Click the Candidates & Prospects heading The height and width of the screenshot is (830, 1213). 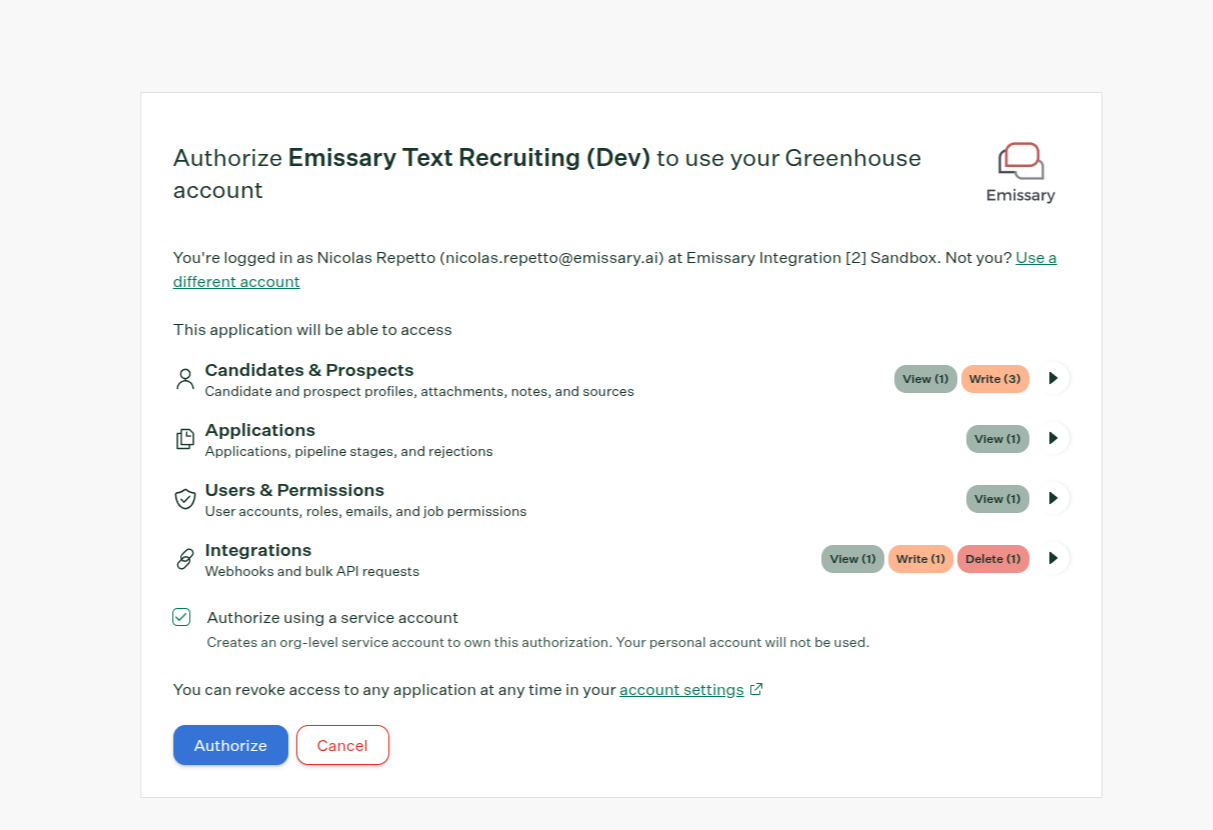tap(309, 370)
